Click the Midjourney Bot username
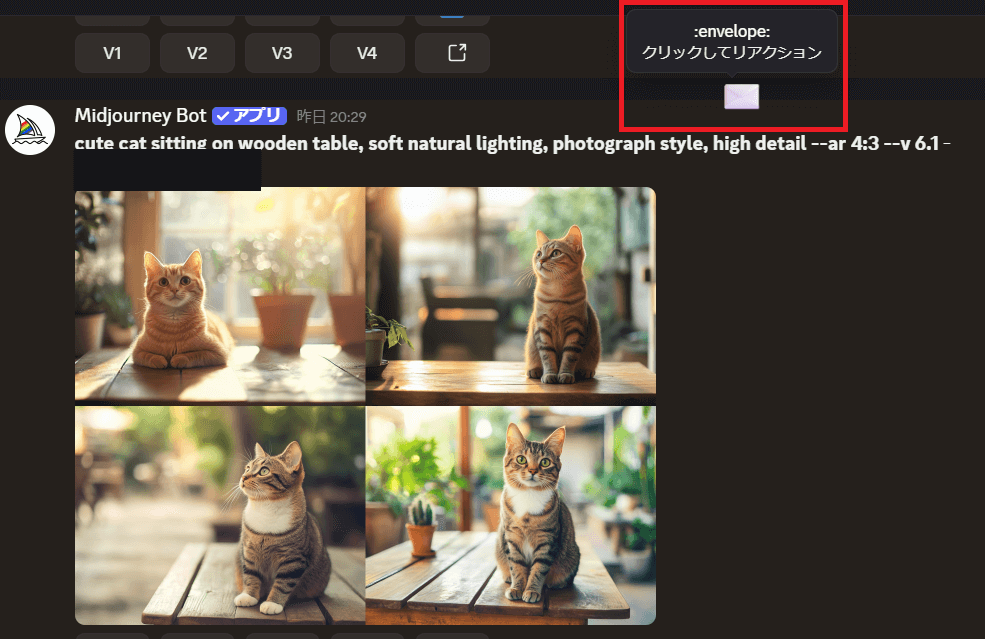The image size is (985, 639). click(x=140, y=116)
